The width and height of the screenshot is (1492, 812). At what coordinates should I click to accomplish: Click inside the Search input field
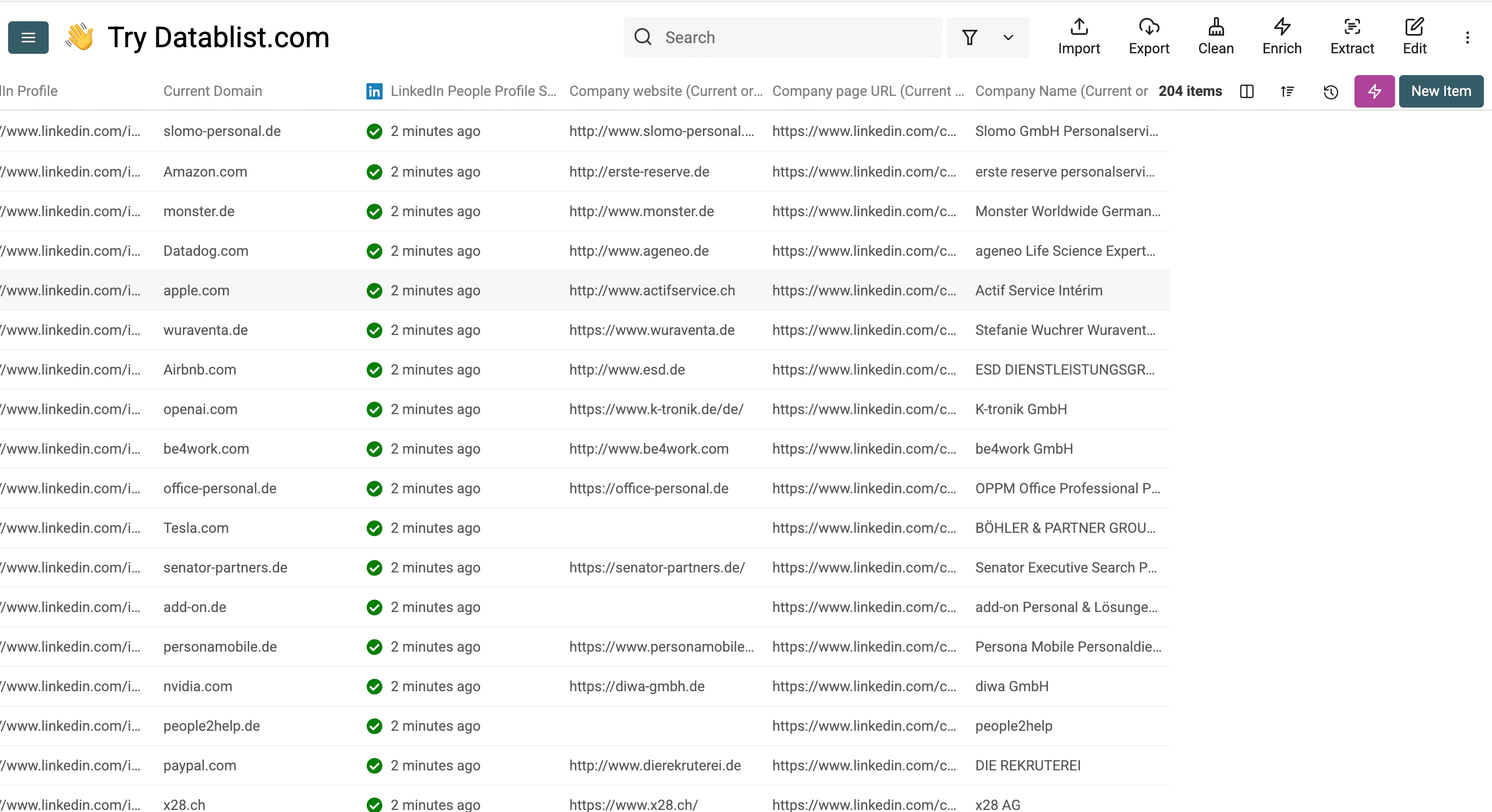(753, 37)
